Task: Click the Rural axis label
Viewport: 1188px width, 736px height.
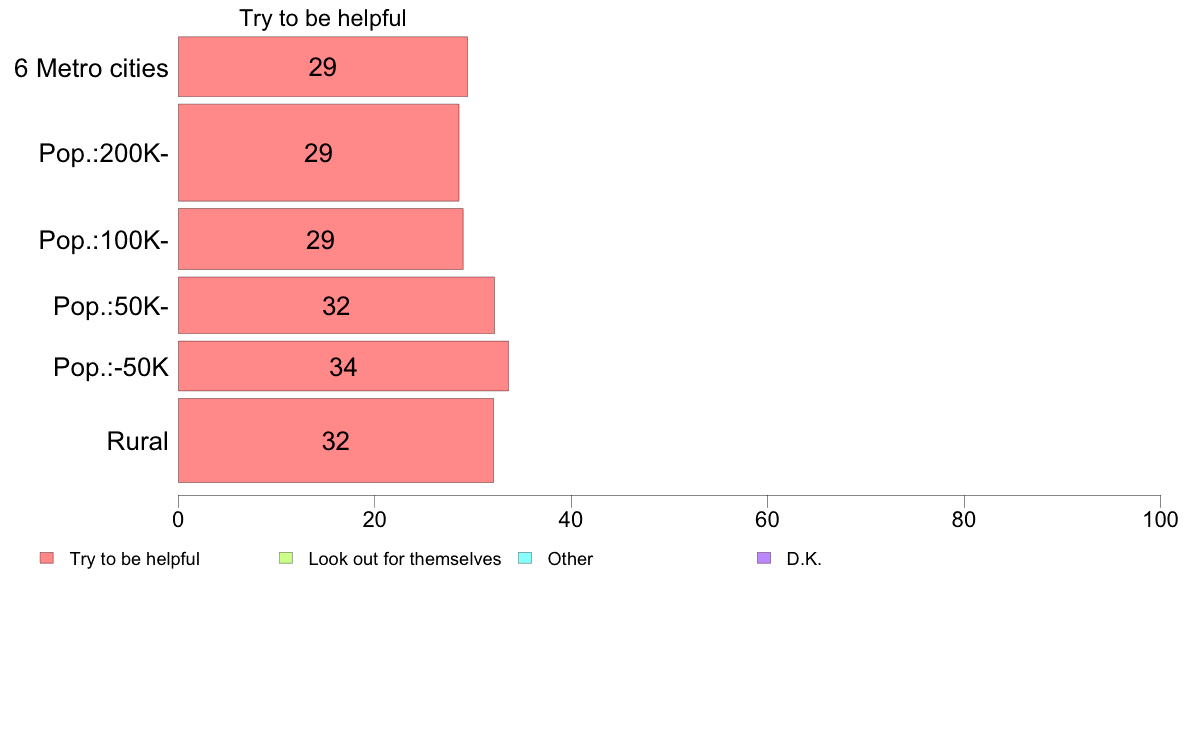Action: point(137,441)
